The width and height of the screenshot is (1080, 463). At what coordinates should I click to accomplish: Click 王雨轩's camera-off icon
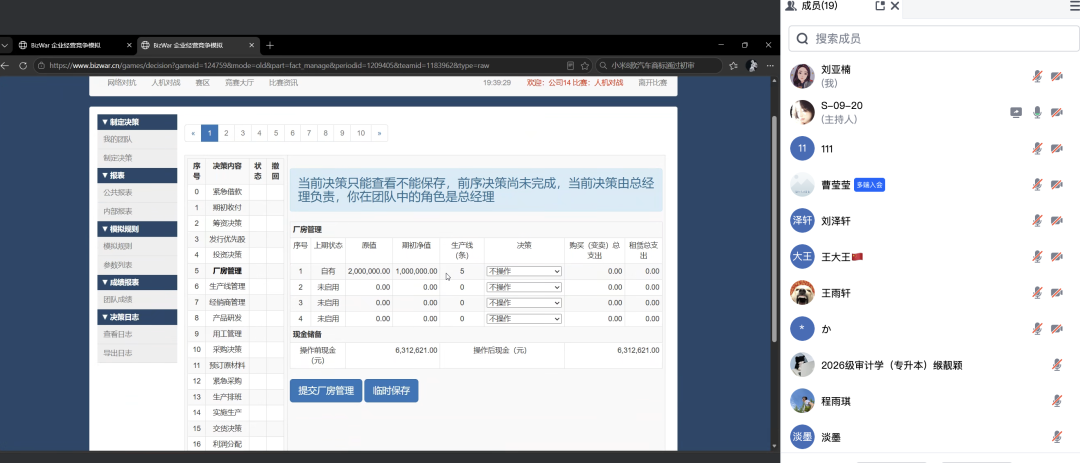pyautogui.click(x=1057, y=293)
